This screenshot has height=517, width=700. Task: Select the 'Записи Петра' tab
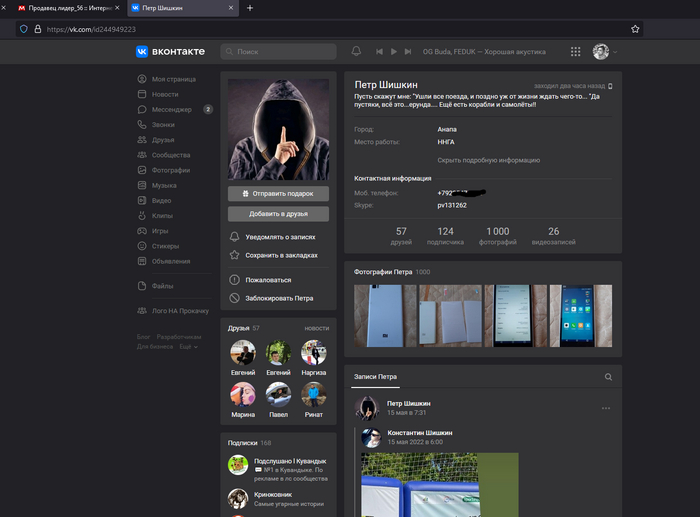pos(374,377)
